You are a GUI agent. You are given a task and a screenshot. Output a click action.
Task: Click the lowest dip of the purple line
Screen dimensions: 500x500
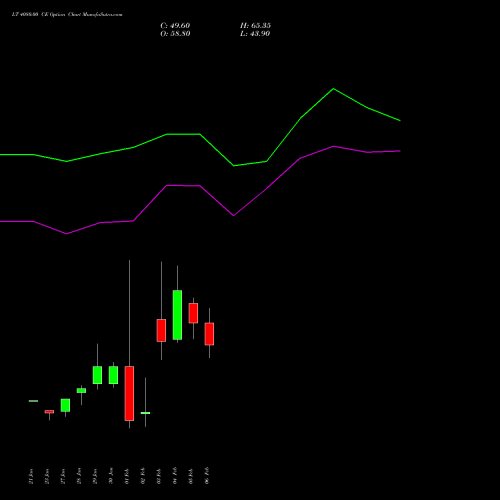tap(67, 234)
